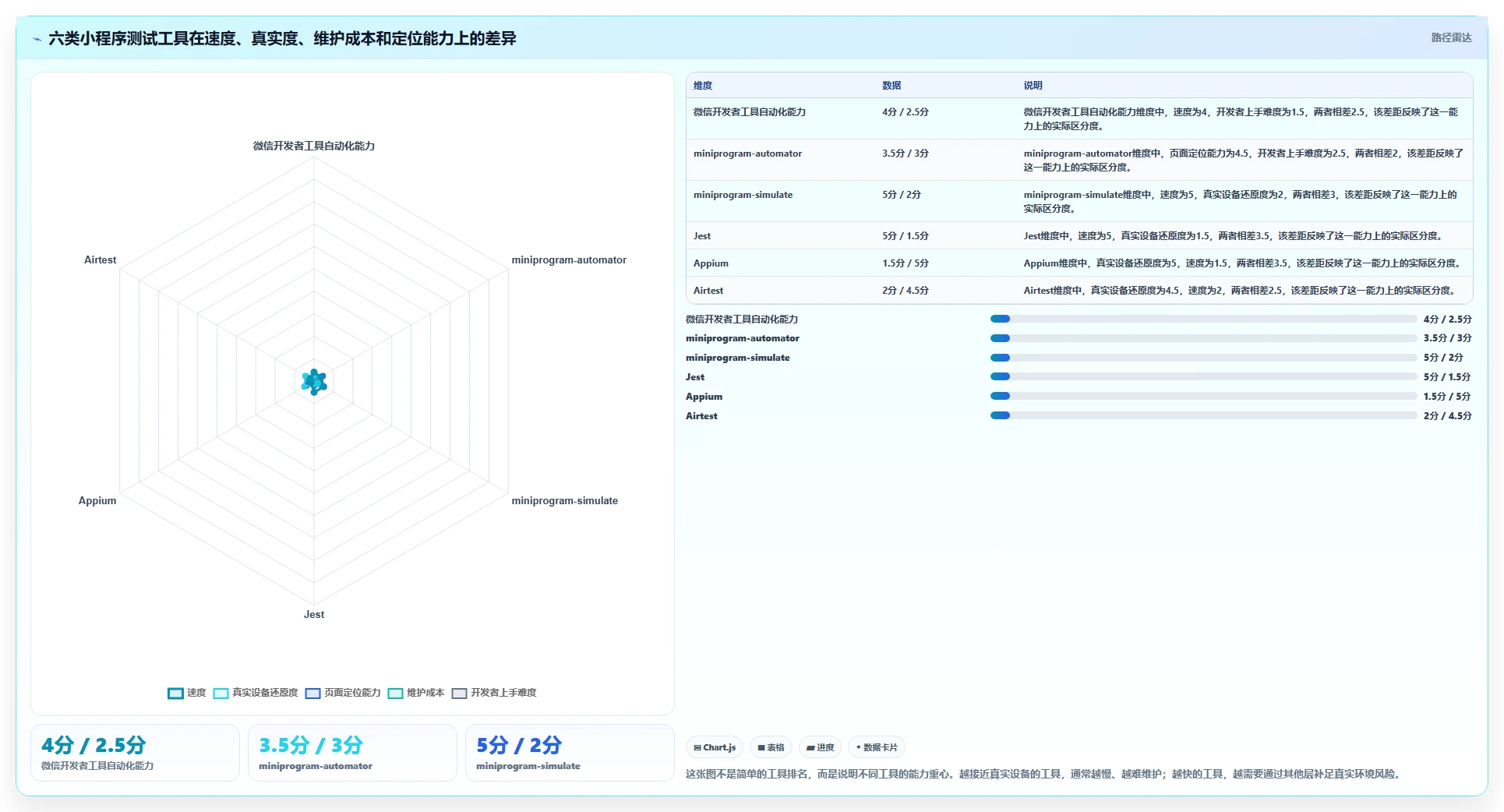
Task: Click the 维度 table column header
Action: pyautogui.click(x=703, y=86)
